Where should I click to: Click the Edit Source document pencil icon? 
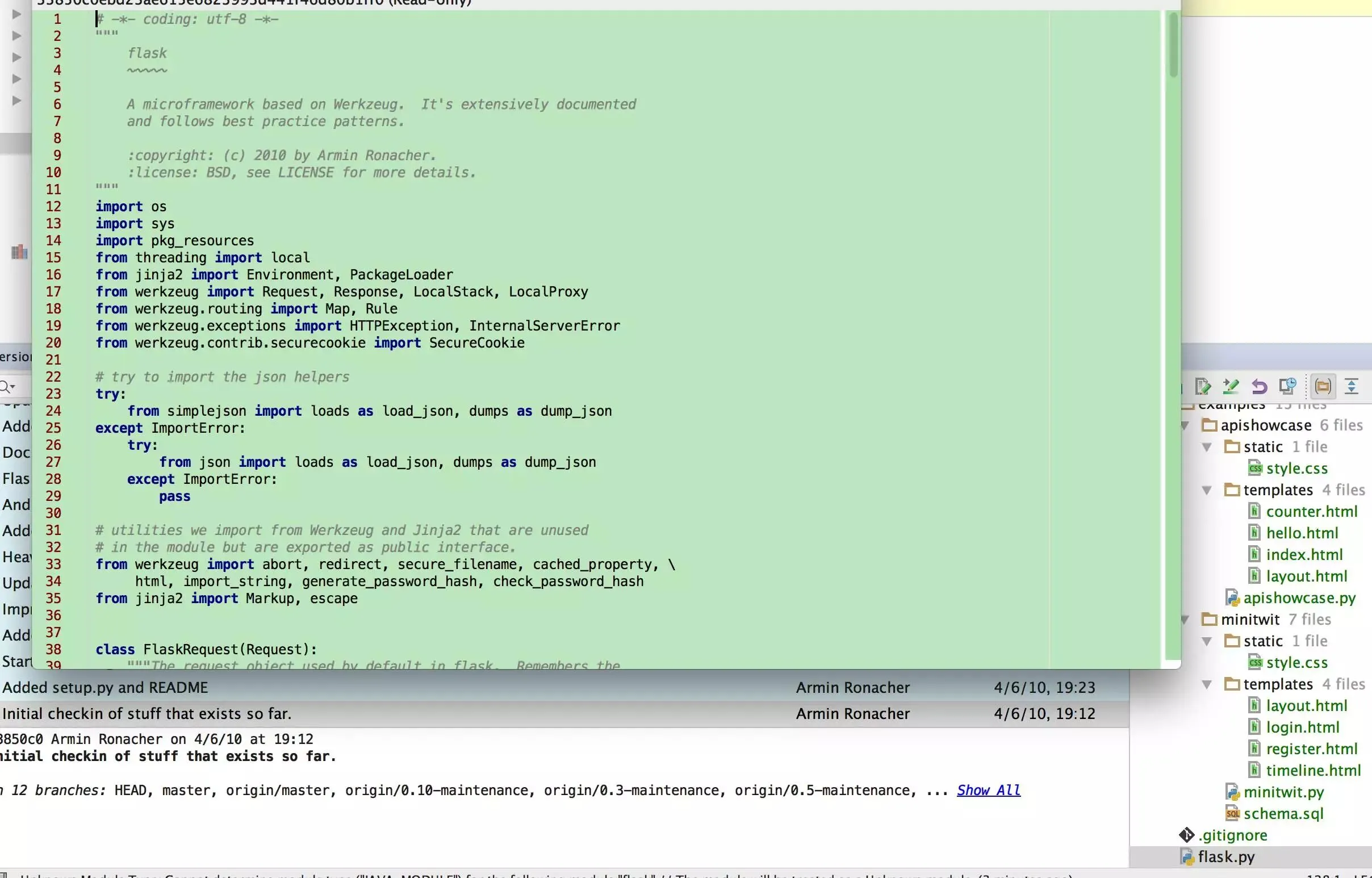[x=1203, y=387]
